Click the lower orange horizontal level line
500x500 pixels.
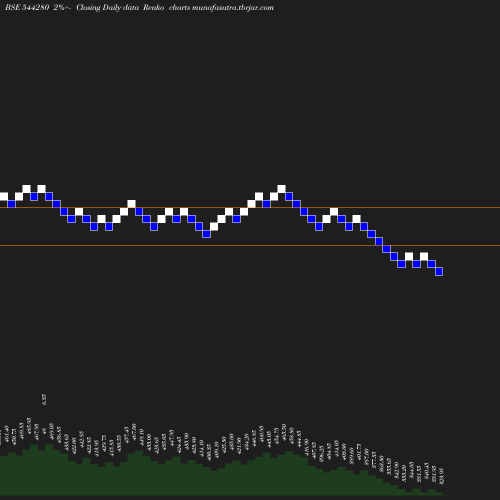(x=250, y=246)
